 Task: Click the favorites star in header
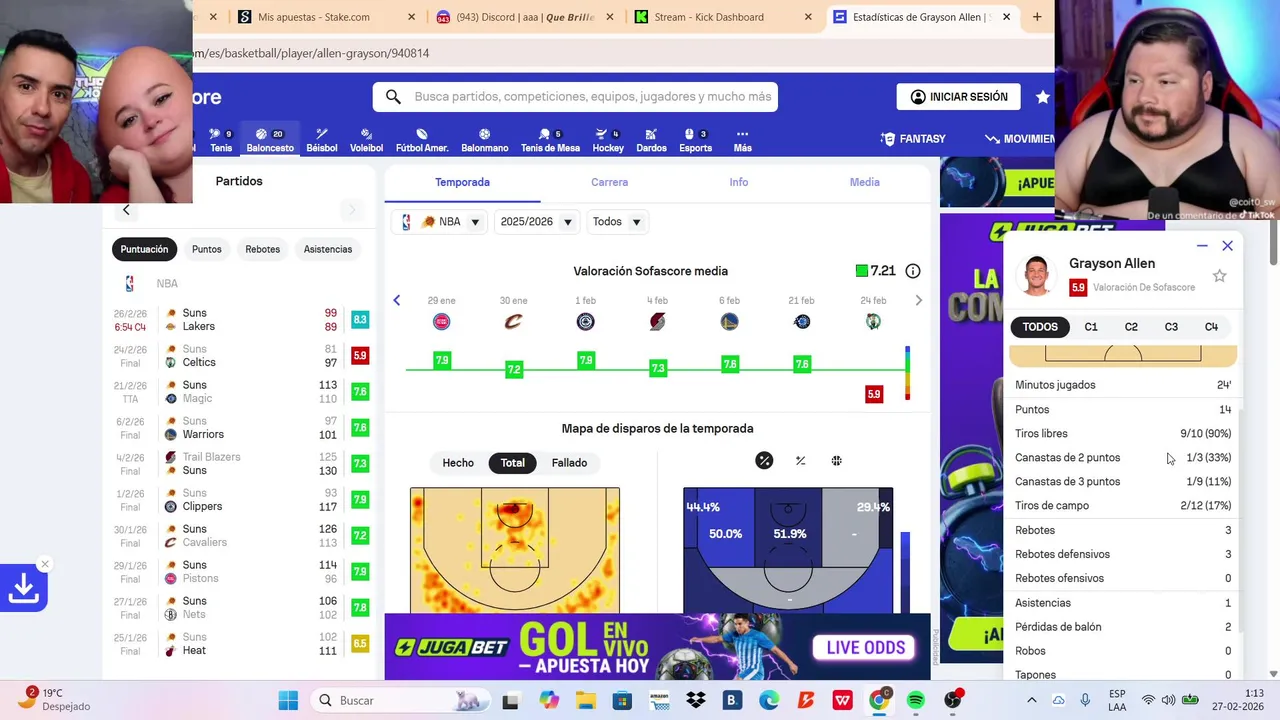[x=1043, y=97]
